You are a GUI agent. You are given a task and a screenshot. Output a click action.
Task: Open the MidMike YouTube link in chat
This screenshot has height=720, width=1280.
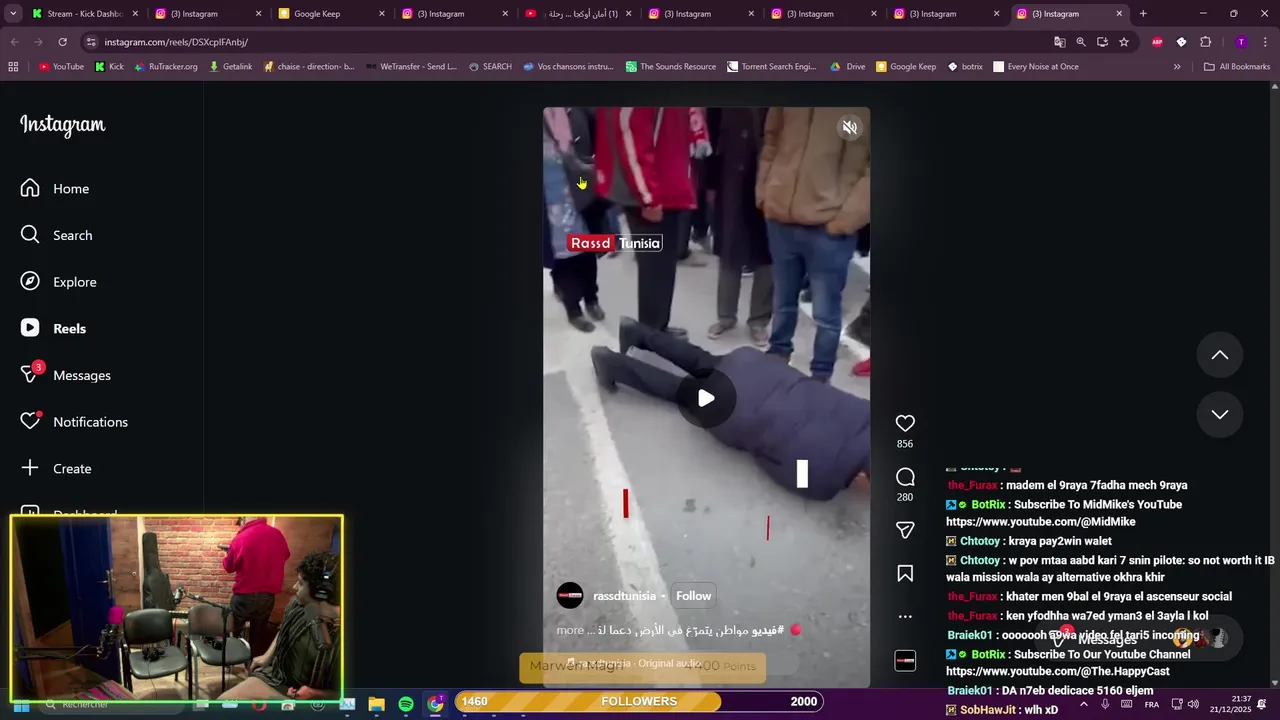coord(1040,522)
